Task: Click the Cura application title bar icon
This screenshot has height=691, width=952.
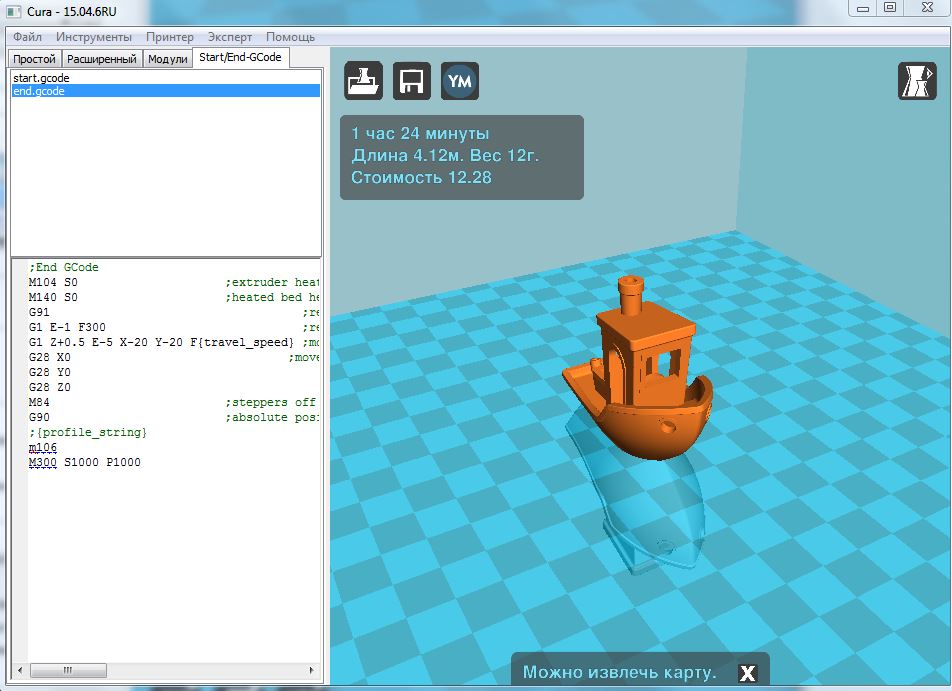Action: coord(14,11)
